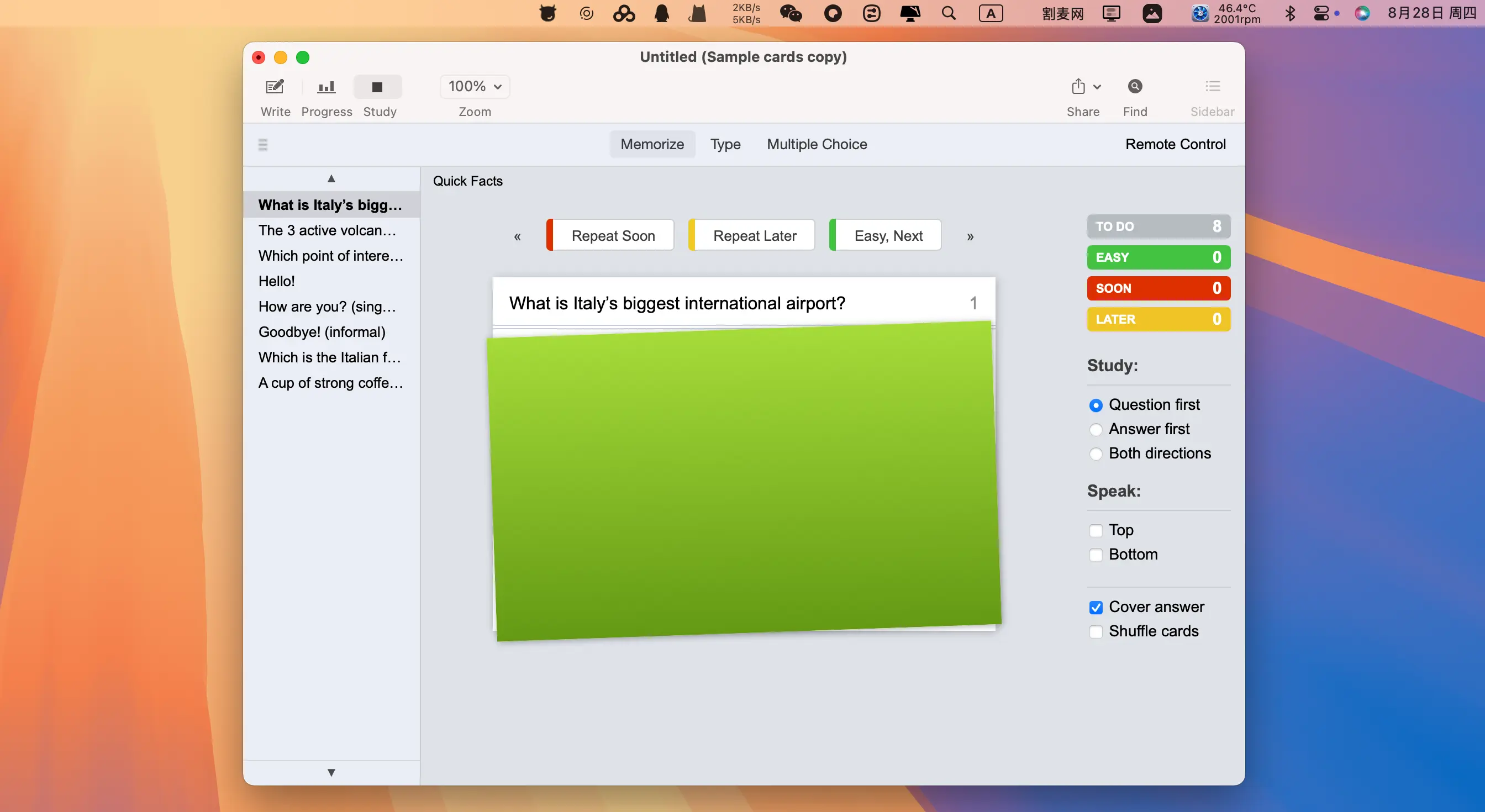Select card 'Which is the Italian f…'
The height and width of the screenshot is (812, 1485).
point(331,357)
